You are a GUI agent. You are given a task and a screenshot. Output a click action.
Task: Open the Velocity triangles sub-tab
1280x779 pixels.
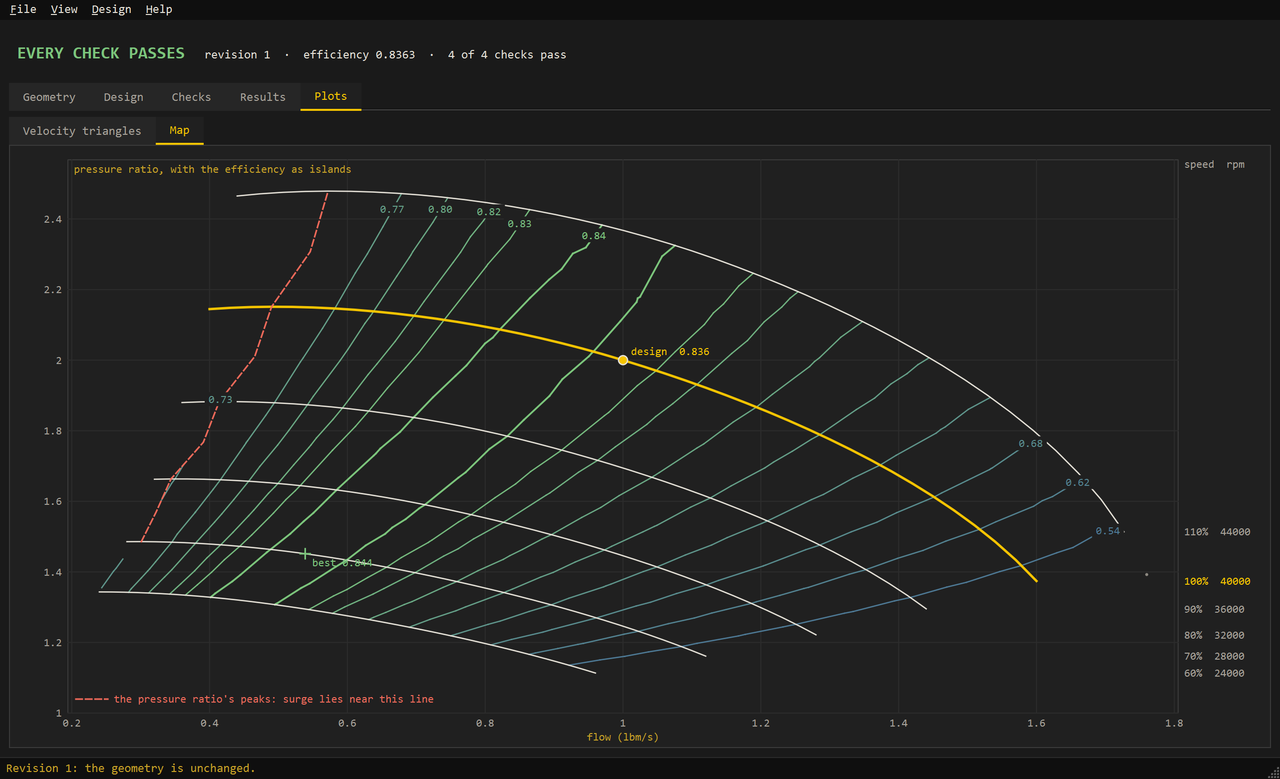click(x=82, y=131)
